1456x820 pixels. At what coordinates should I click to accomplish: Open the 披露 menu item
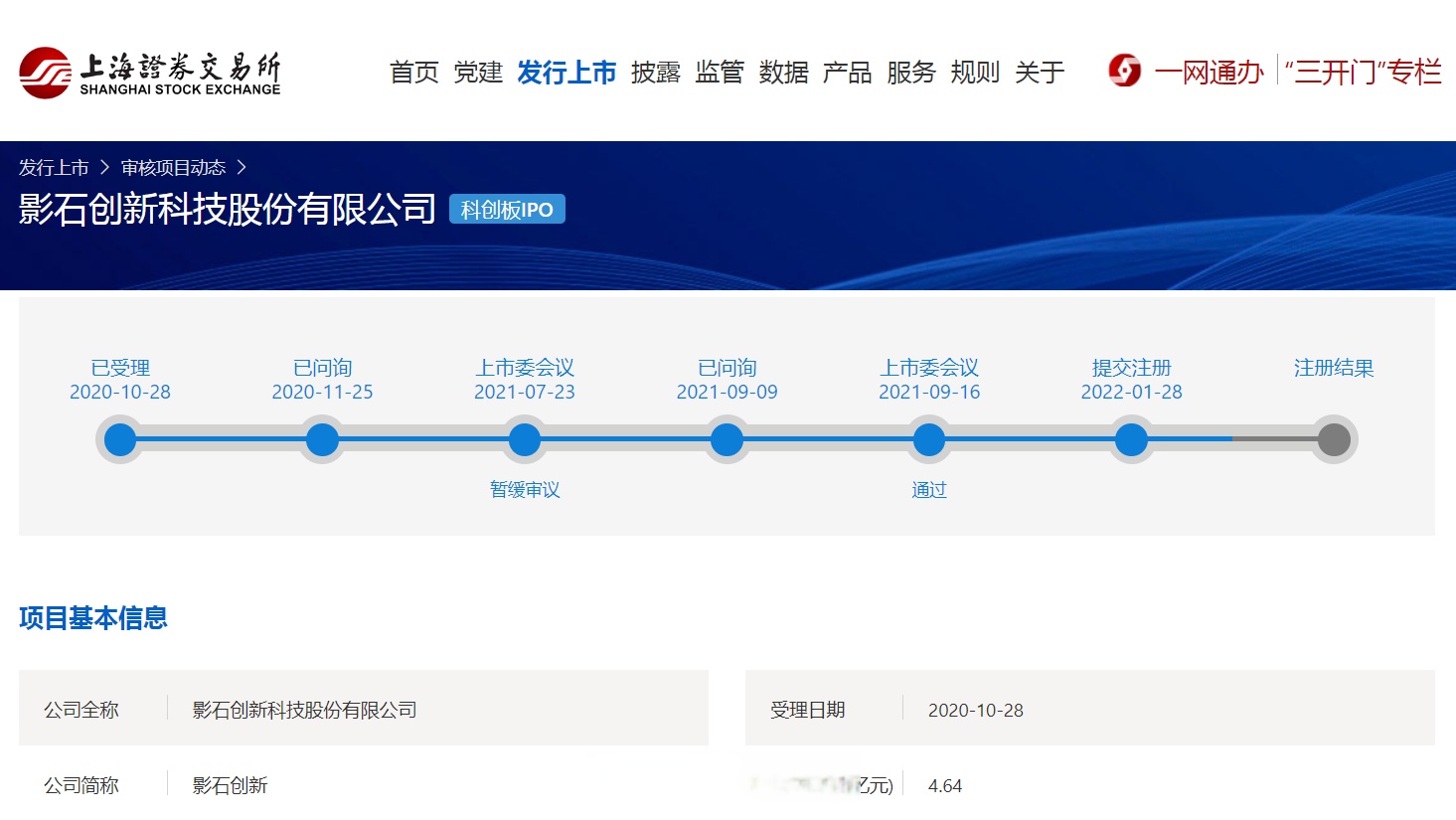(x=656, y=73)
